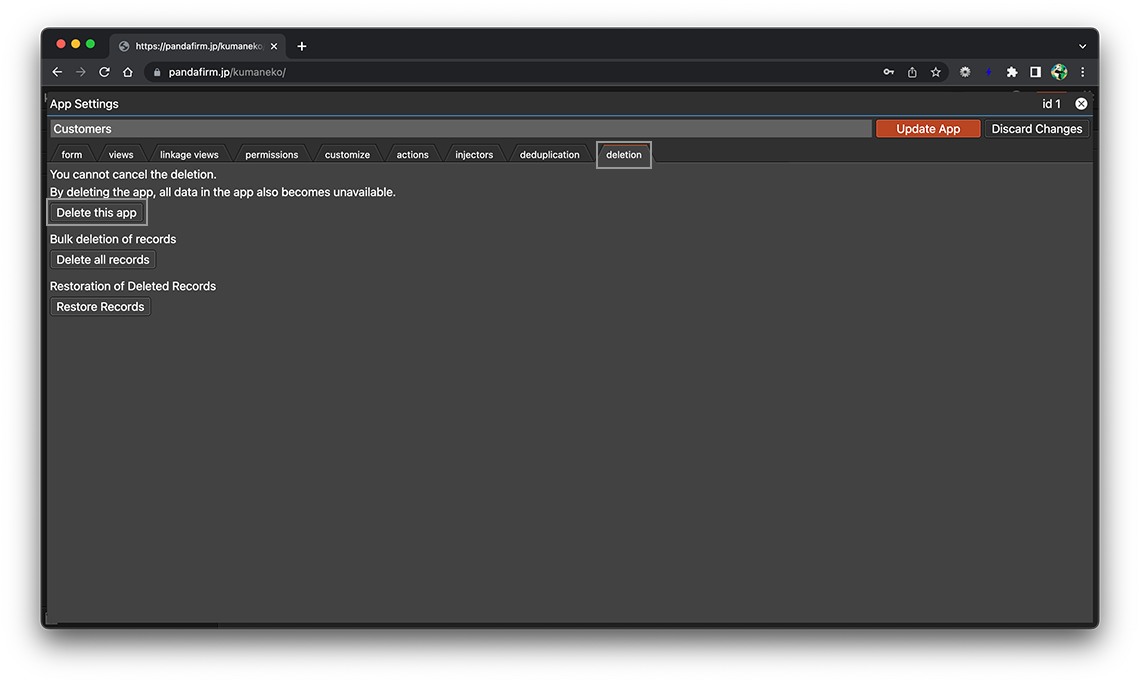Toggle the browser side panel

1035,72
